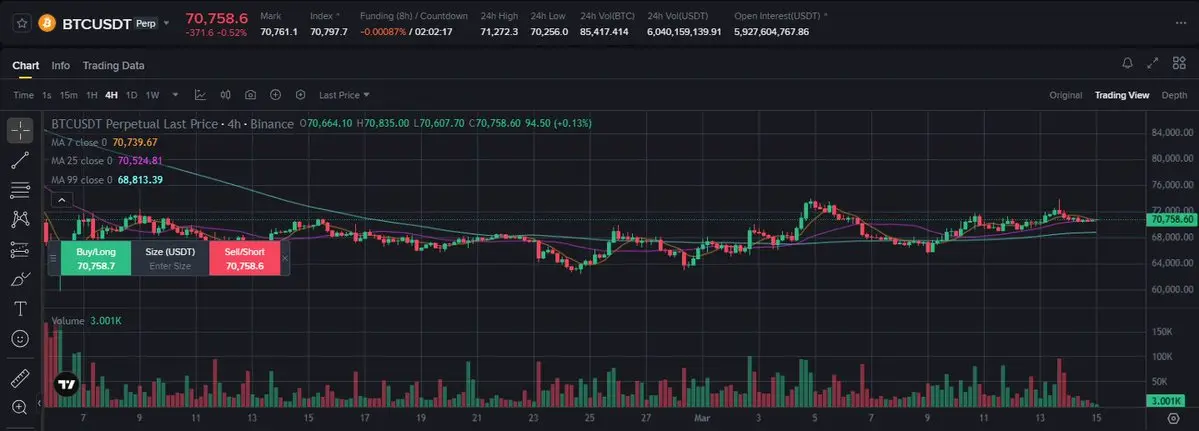Select the 1s interval
The height and width of the screenshot is (431, 1199).
click(x=47, y=95)
